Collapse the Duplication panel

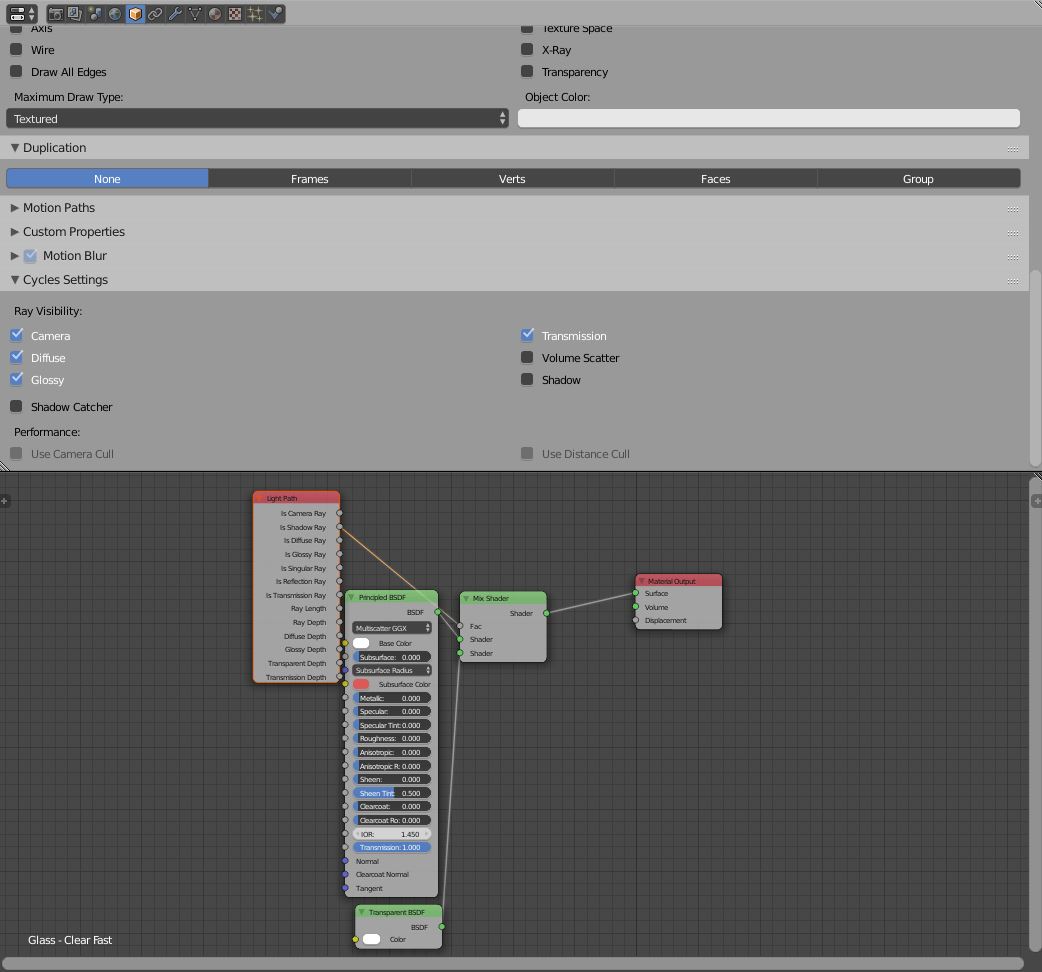[15, 147]
